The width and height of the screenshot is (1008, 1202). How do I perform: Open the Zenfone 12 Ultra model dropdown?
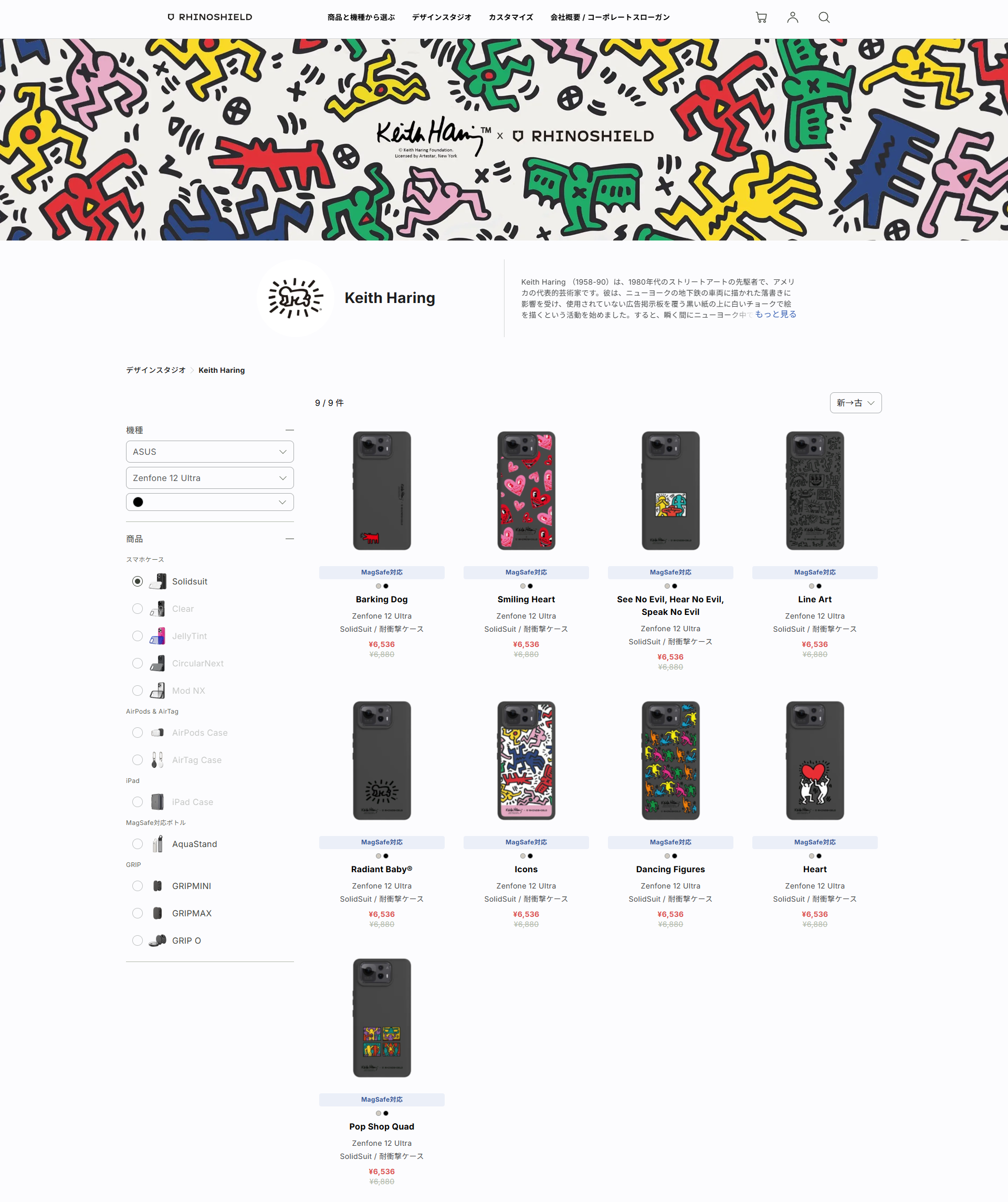[209, 478]
